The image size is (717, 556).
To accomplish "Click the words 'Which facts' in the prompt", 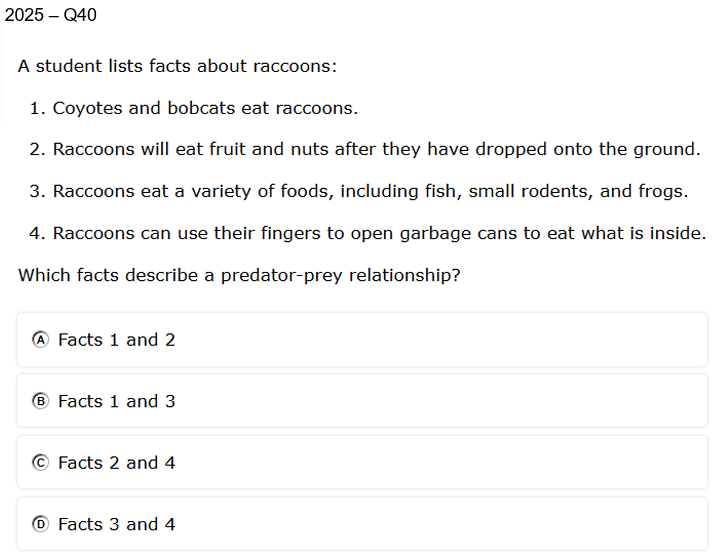I will pyautogui.click(x=68, y=275).
